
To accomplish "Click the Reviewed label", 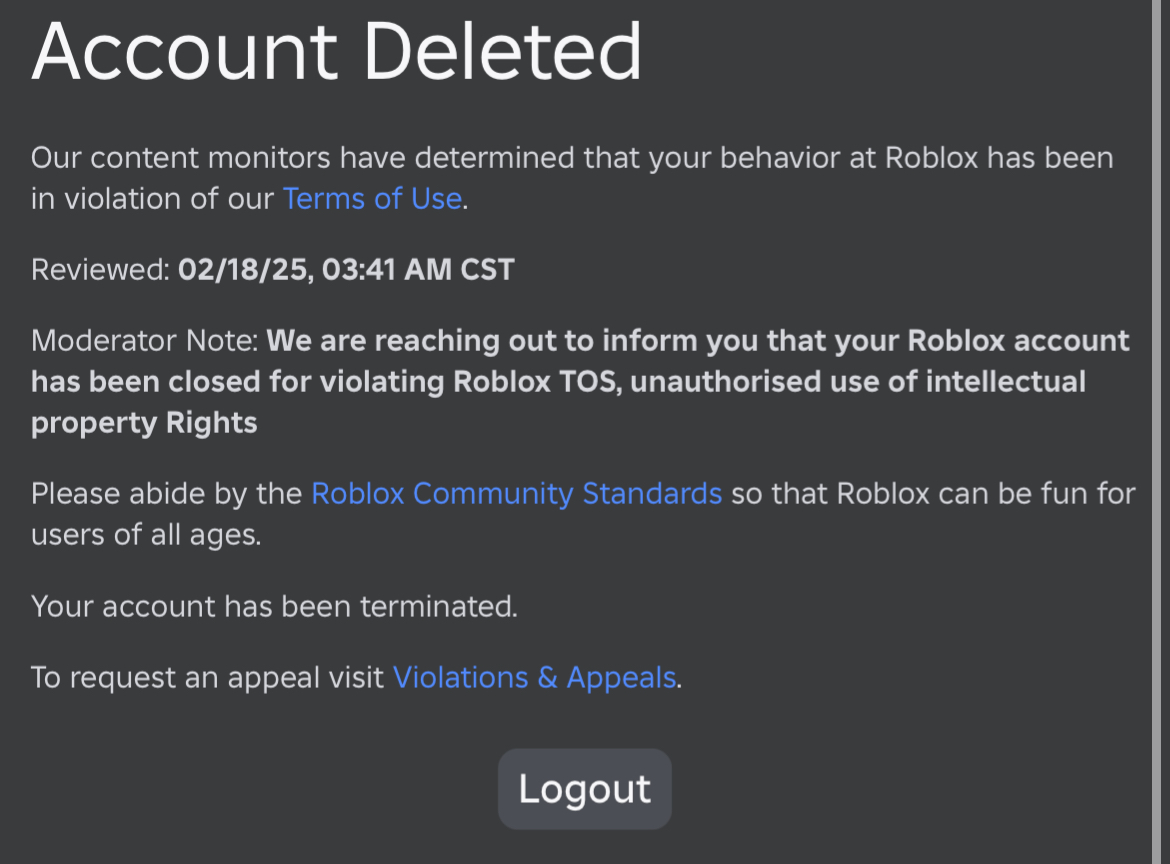I will (100, 270).
